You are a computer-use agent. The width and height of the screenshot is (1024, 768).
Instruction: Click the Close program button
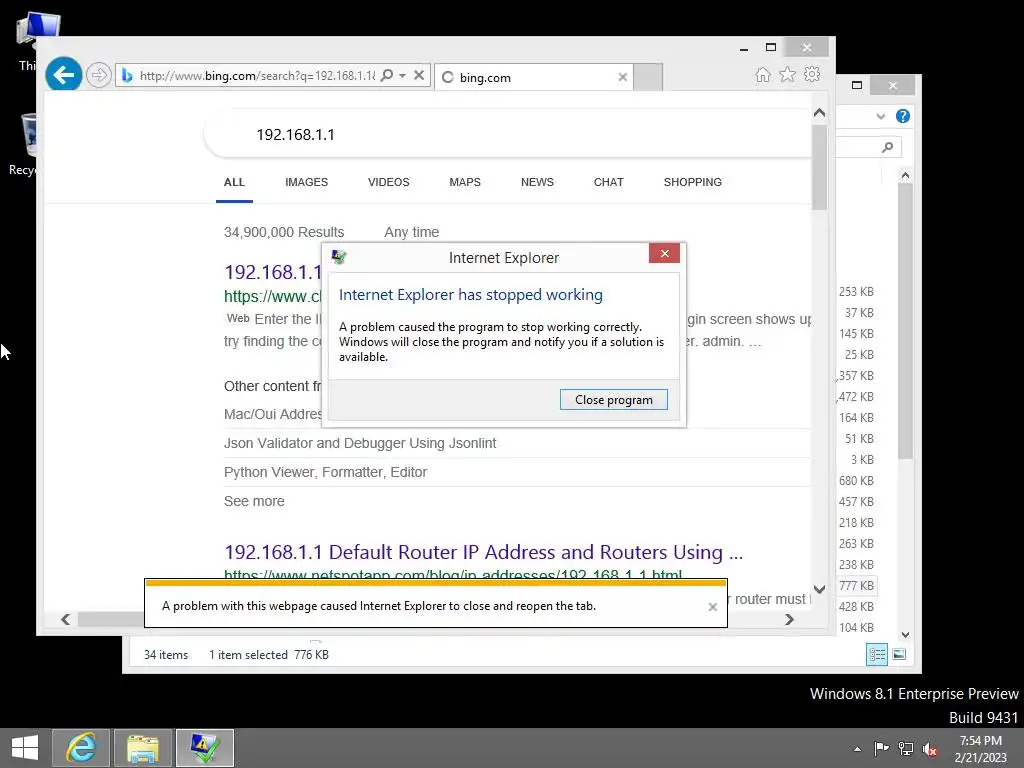(x=613, y=400)
